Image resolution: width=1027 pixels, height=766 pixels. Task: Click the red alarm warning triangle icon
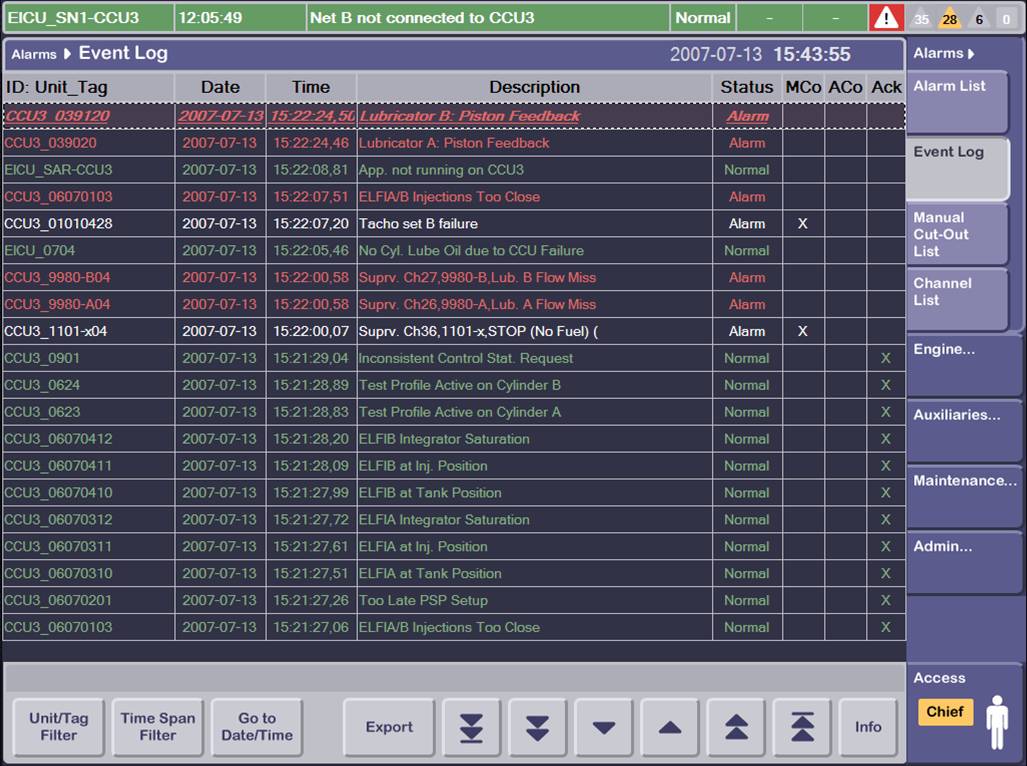[x=886, y=18]
